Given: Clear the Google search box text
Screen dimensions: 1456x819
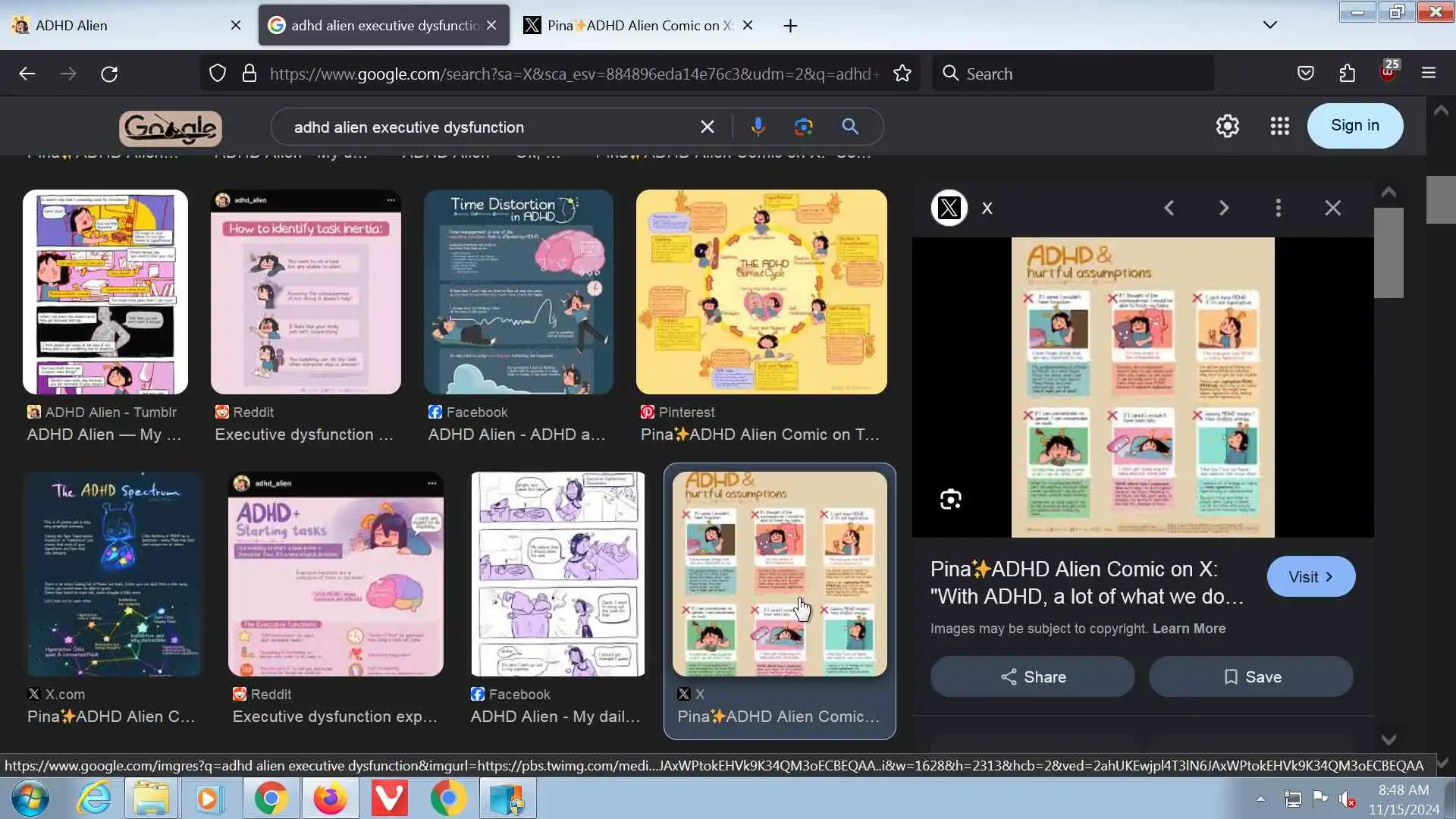Looking at the screenshot, I should click(x=707, y=127).
